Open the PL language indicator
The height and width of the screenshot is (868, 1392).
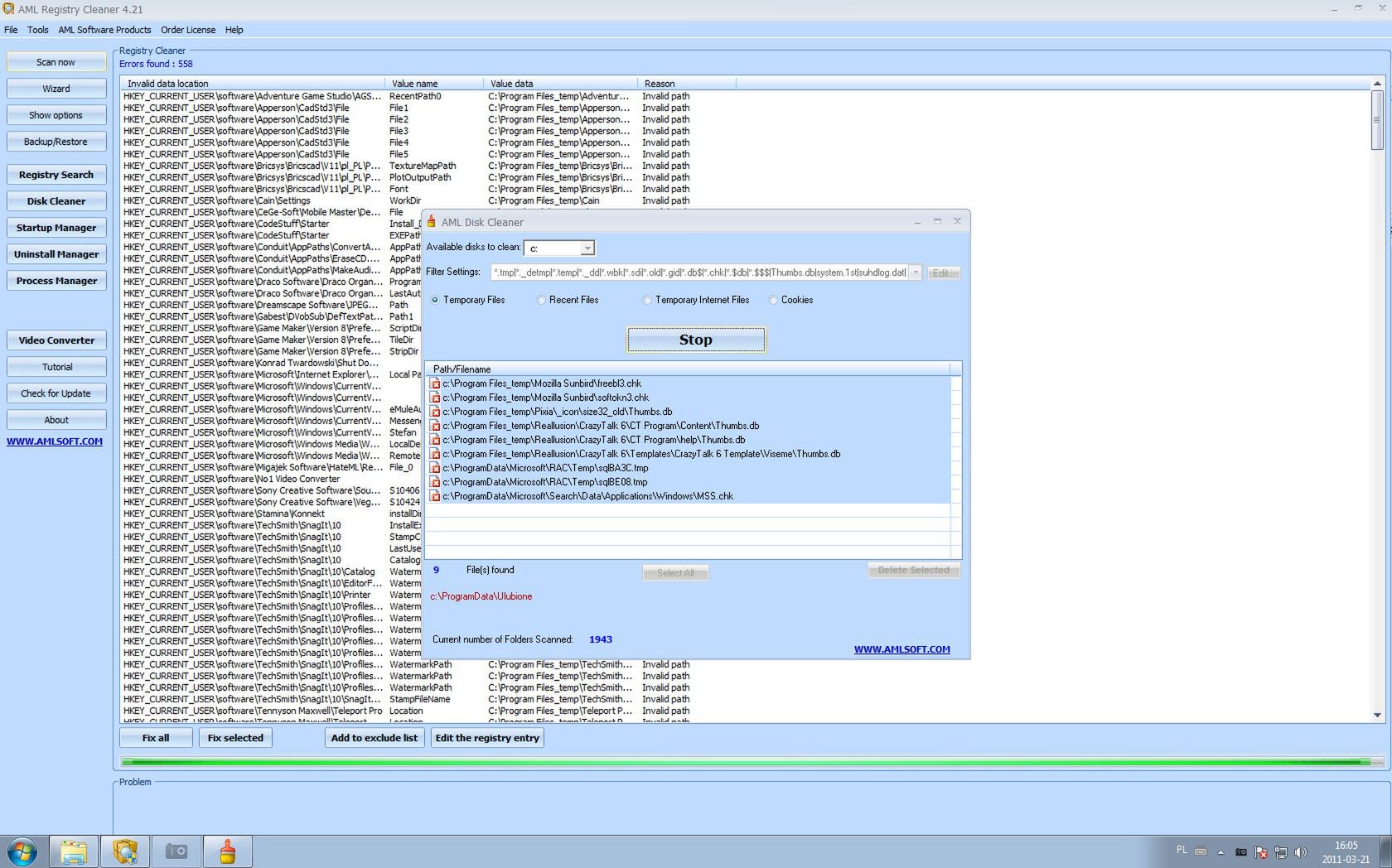[x=1182, y=850]
